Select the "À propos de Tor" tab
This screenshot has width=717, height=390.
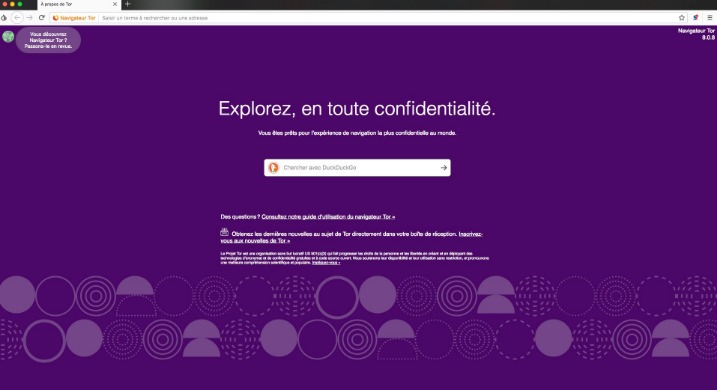78,4
